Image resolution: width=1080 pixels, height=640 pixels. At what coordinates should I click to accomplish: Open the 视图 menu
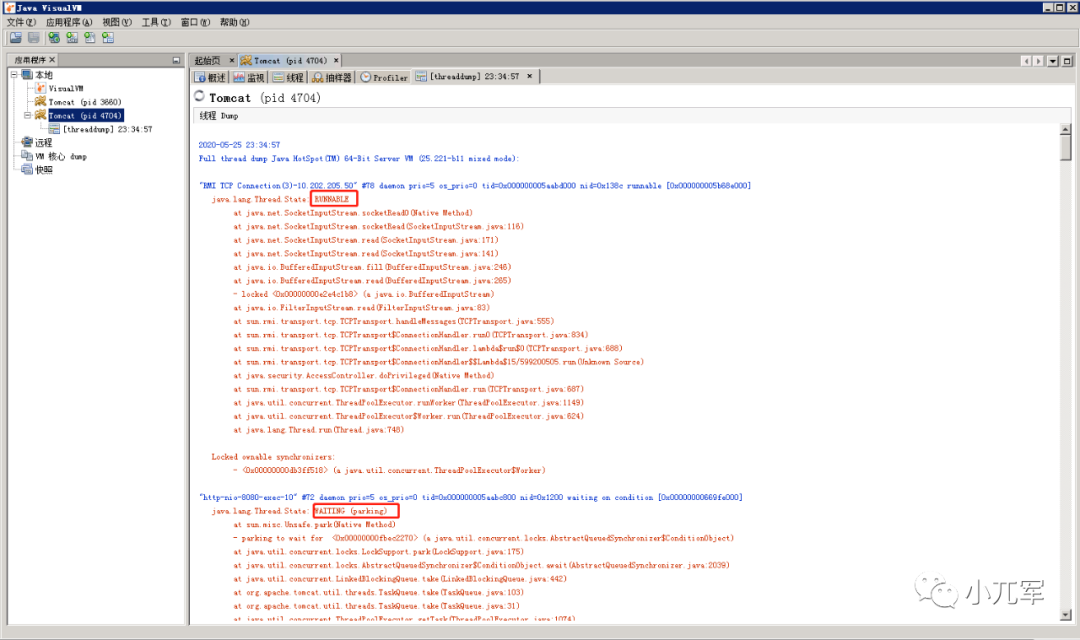[x=116, y=22]
